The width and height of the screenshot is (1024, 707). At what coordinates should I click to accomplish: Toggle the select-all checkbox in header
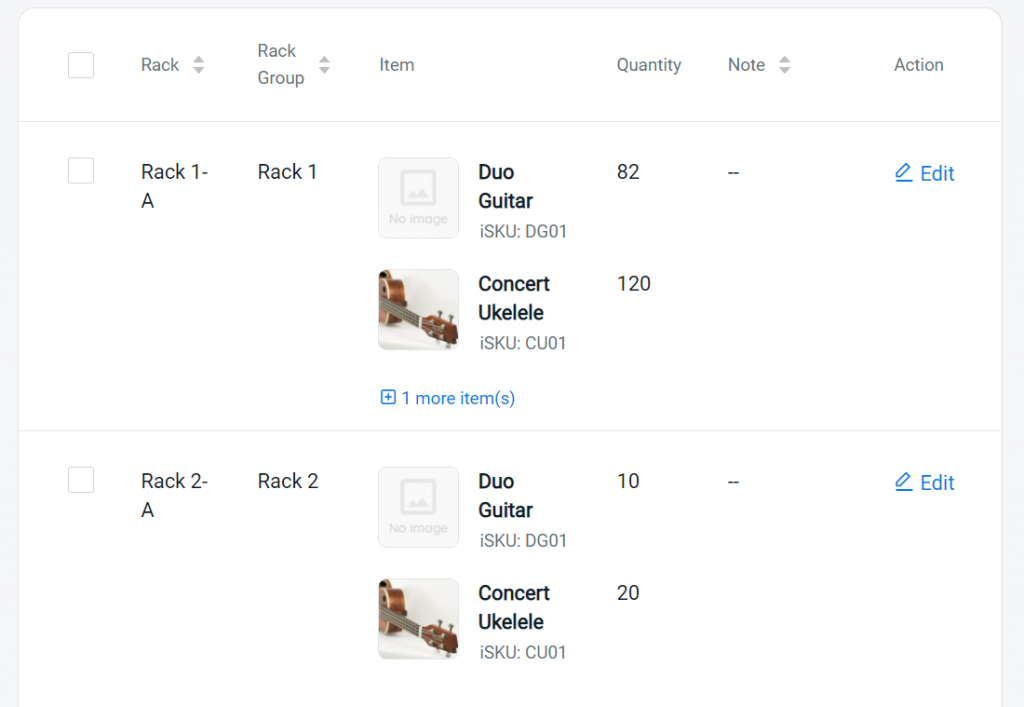81,65
